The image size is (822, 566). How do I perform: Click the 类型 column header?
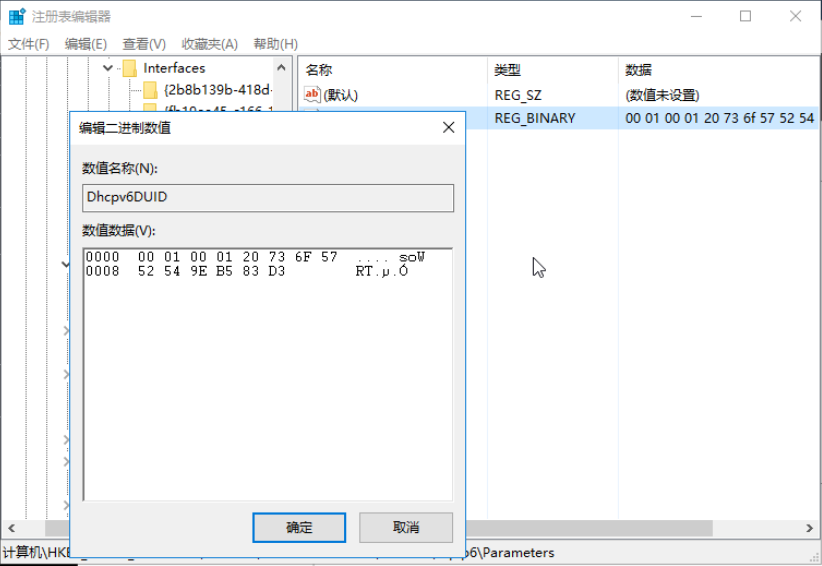click(x=507, y=70)
